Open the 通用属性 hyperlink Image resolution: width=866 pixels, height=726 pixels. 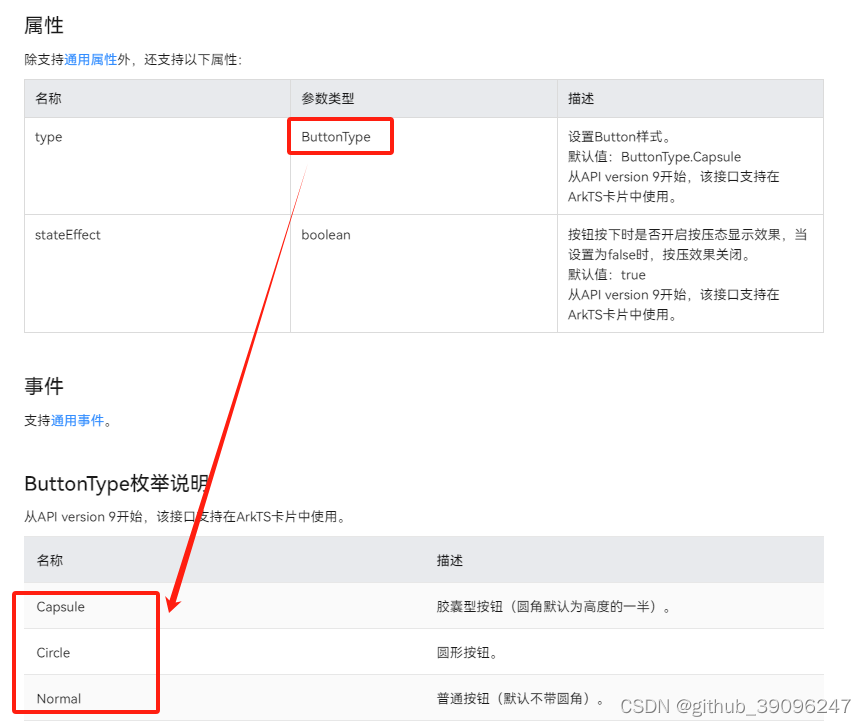pos(90,60)
